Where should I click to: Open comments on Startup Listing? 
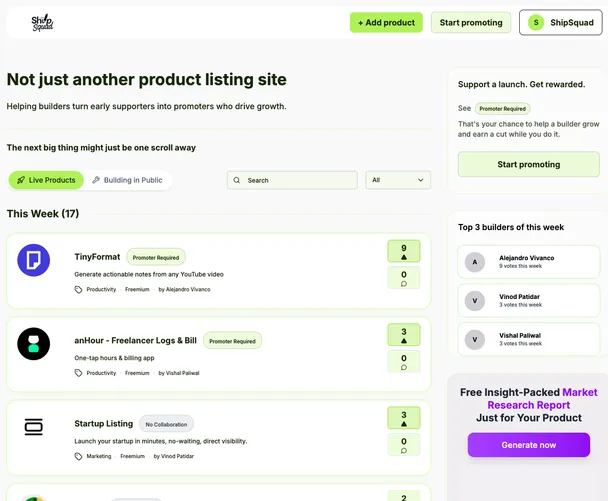pos(404,445)
